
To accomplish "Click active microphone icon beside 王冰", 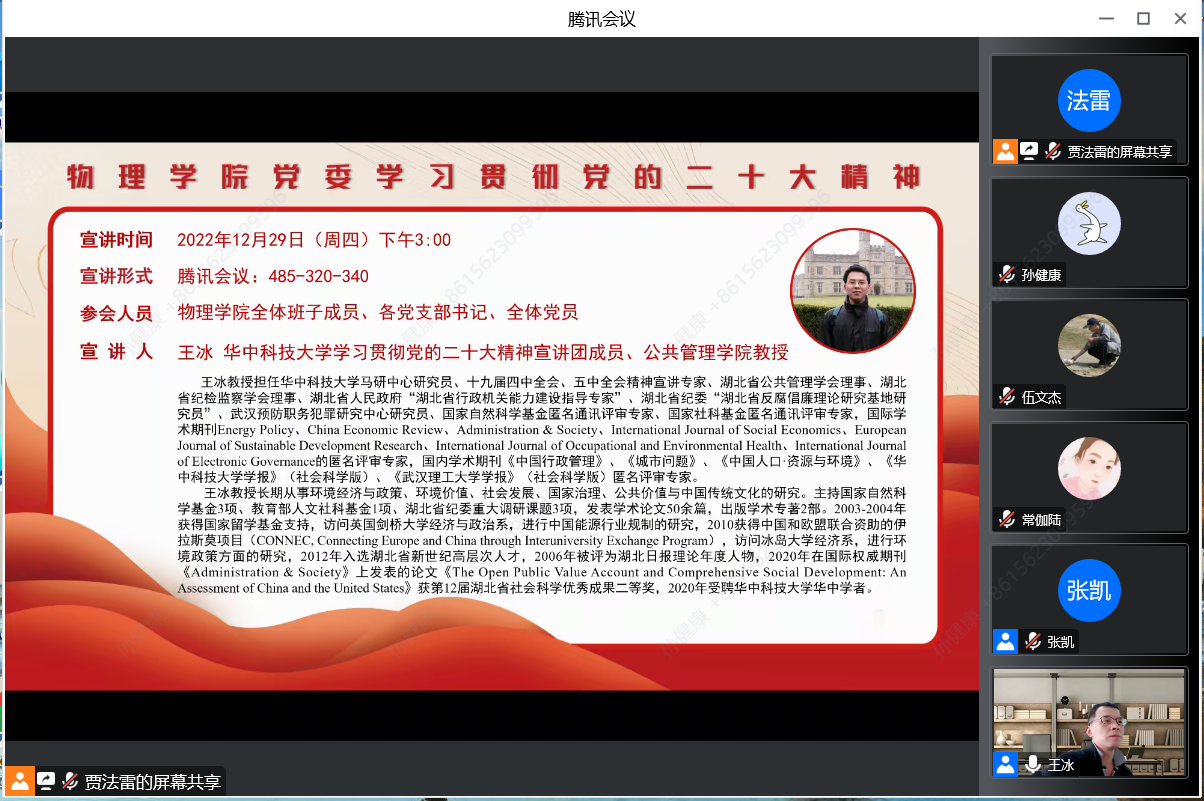I will (1032, 765).
